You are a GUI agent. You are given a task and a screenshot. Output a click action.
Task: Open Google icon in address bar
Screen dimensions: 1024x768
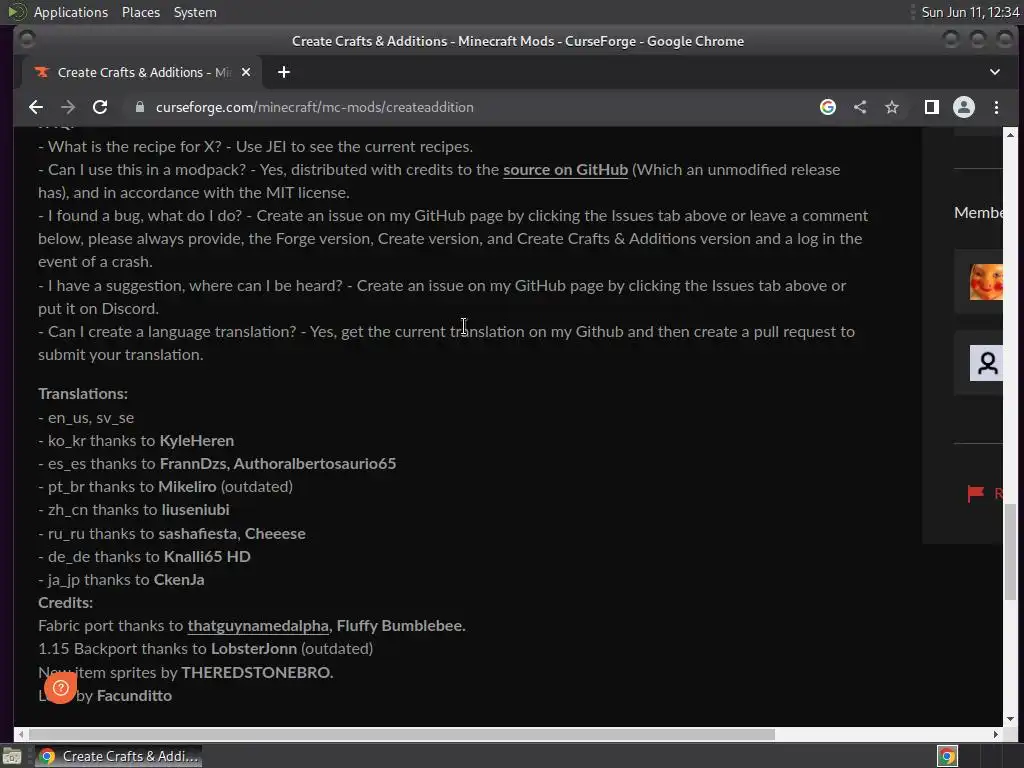point(827,107)
